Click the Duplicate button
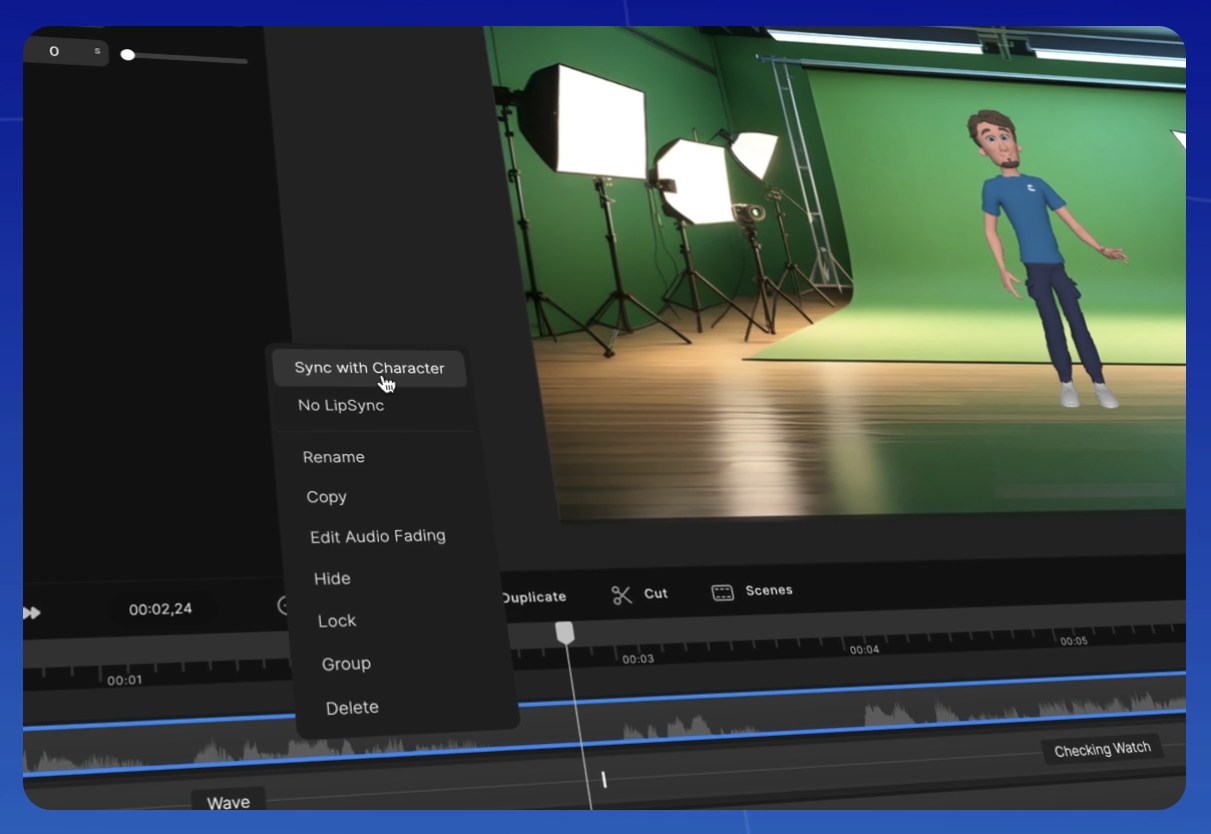This screenshot has height=834, width=1211. coord(533,597)
